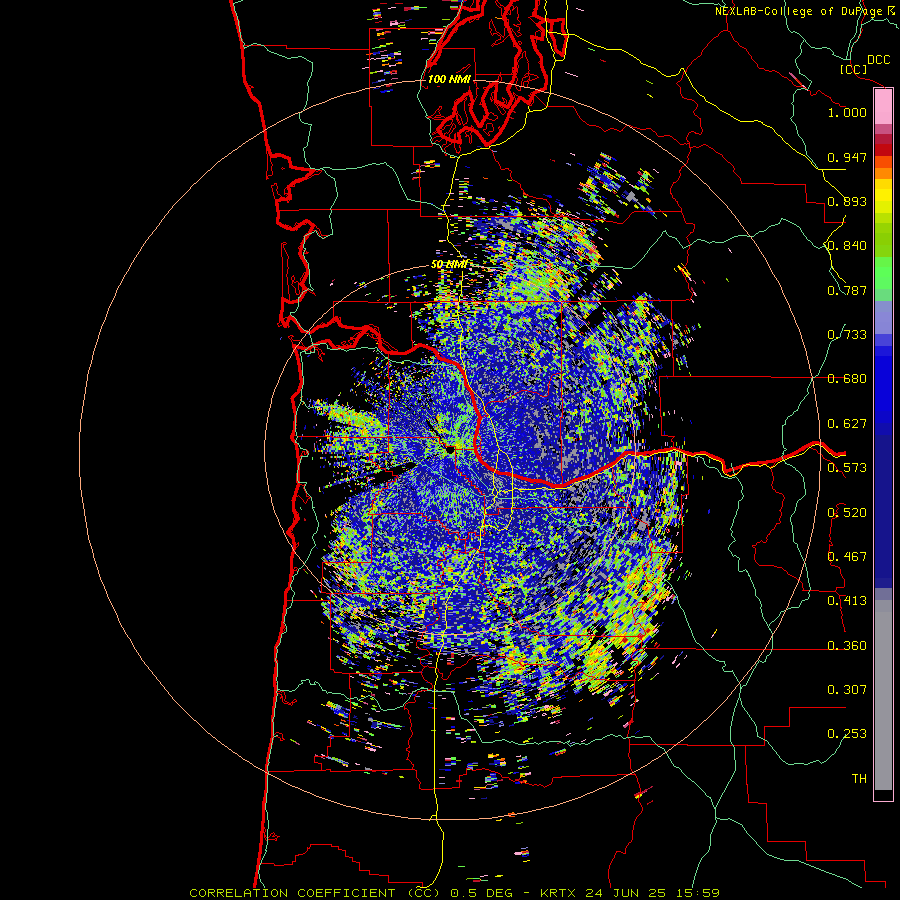
Task: Click the DCC label above the color scale
Action: (878, 60)
